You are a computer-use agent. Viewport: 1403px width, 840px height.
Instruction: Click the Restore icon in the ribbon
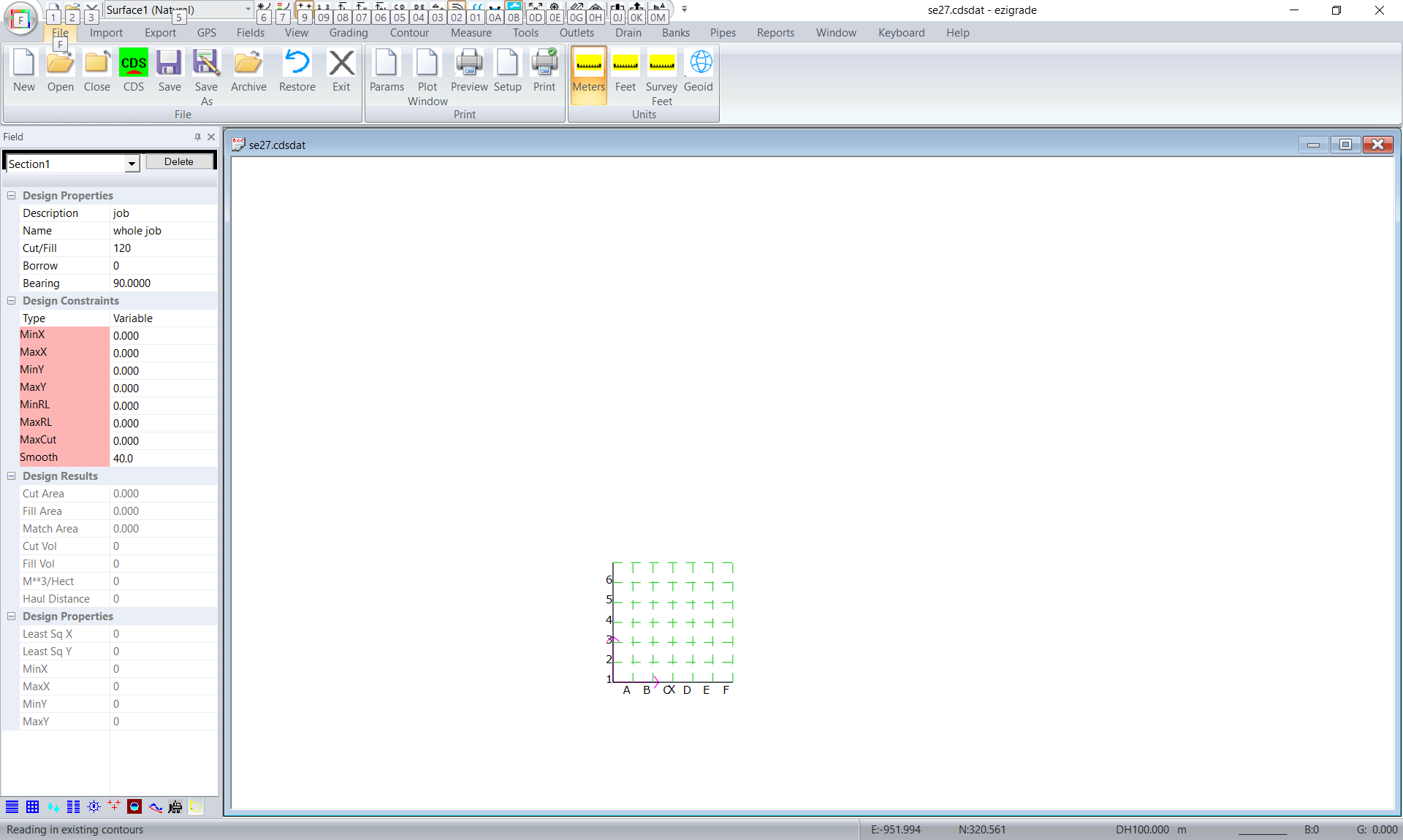tap(297, 71)
